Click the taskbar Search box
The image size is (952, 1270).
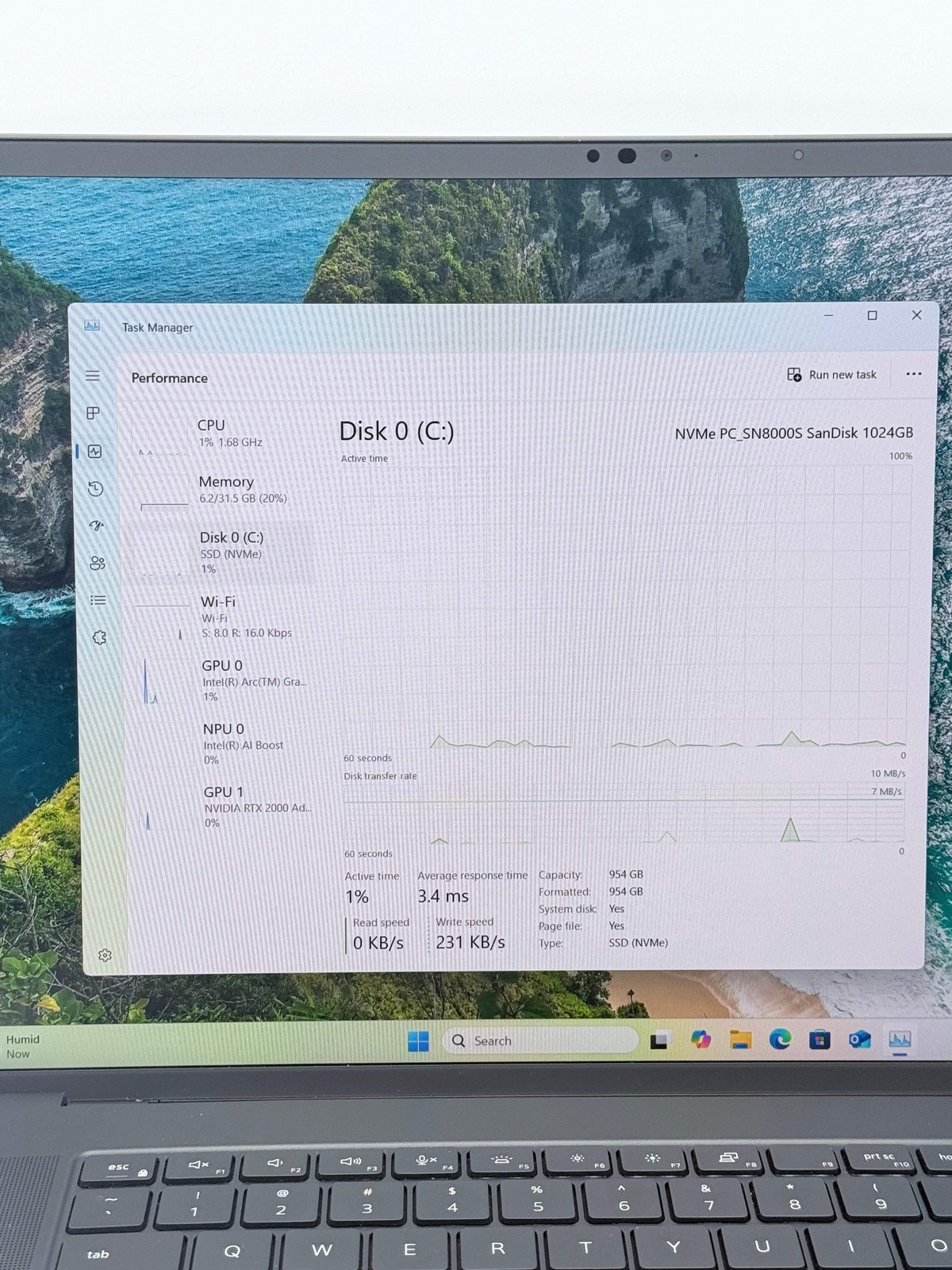click(540, 1041)
